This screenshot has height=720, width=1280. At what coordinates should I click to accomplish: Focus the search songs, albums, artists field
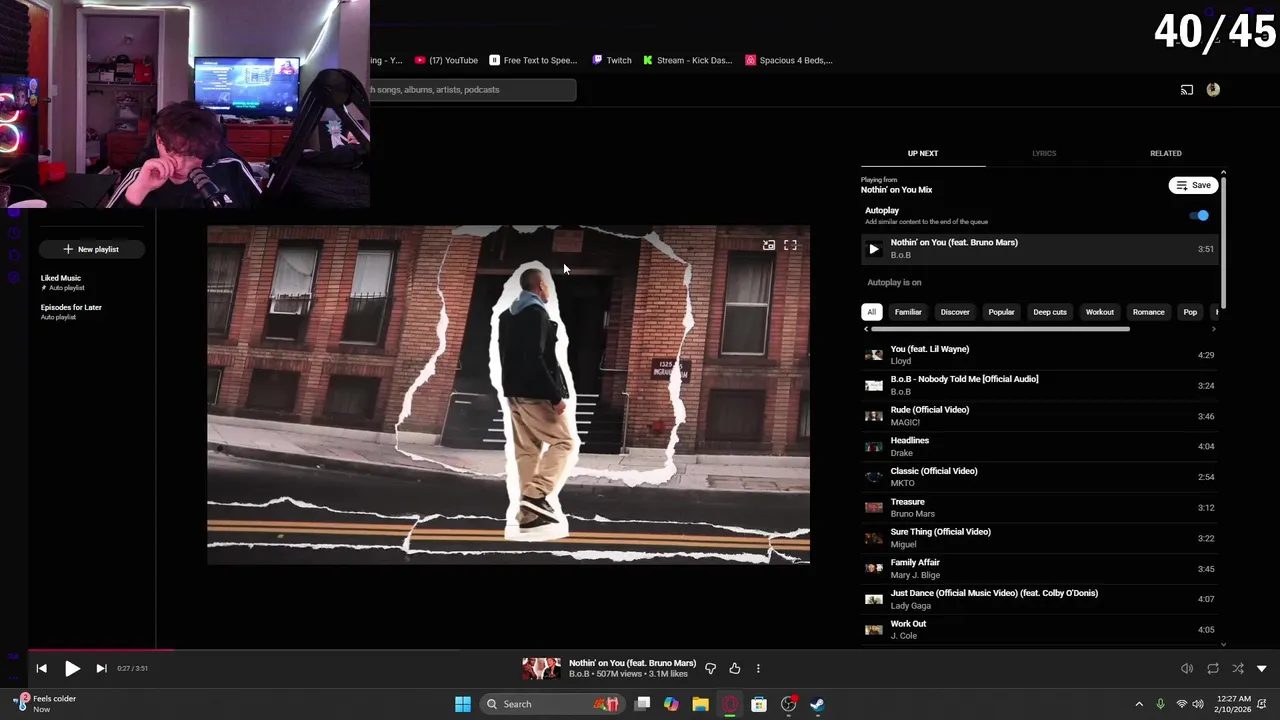(x=472, y=90)
